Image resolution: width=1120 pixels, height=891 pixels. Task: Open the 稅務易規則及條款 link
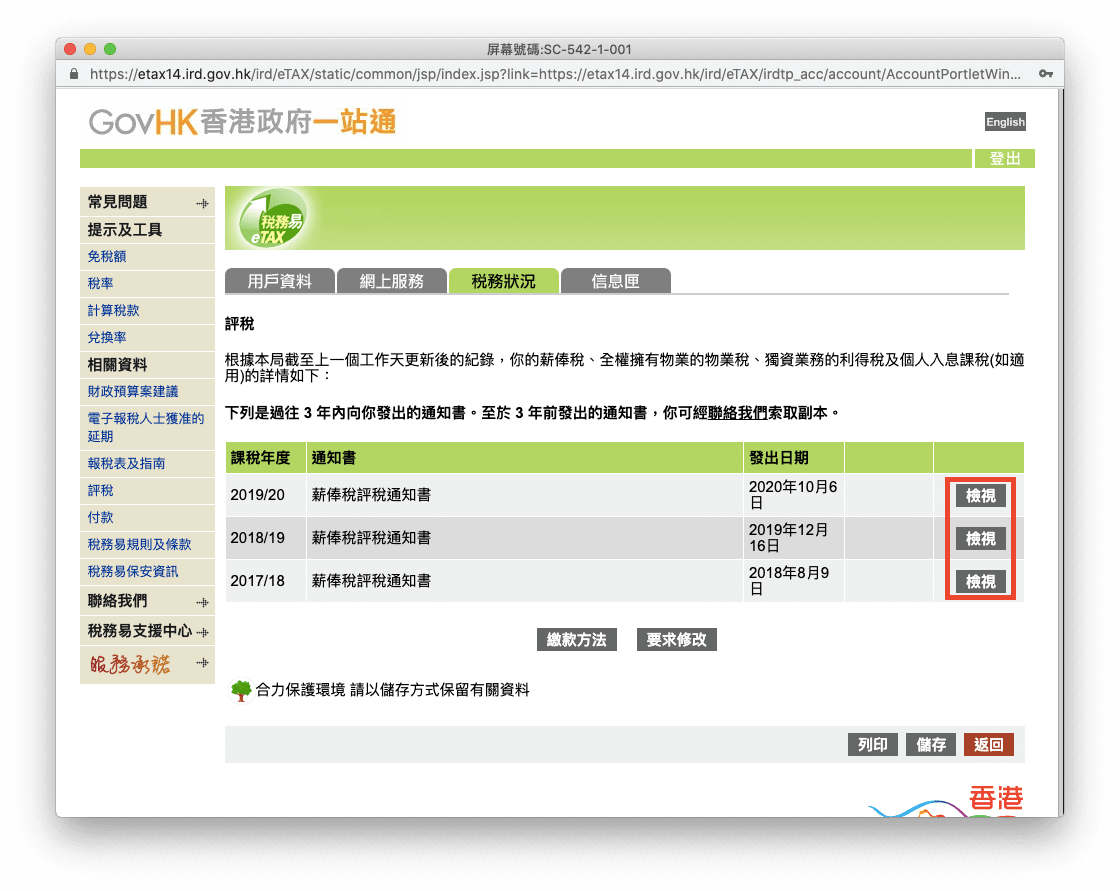139,544
